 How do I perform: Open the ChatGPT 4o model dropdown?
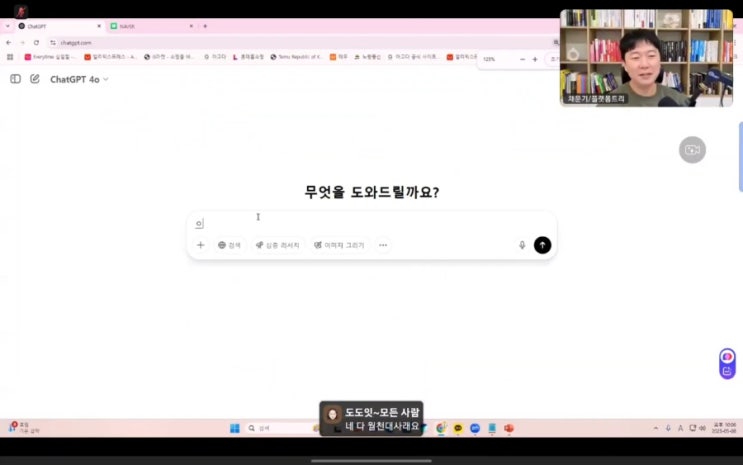(x=79, y=79)
